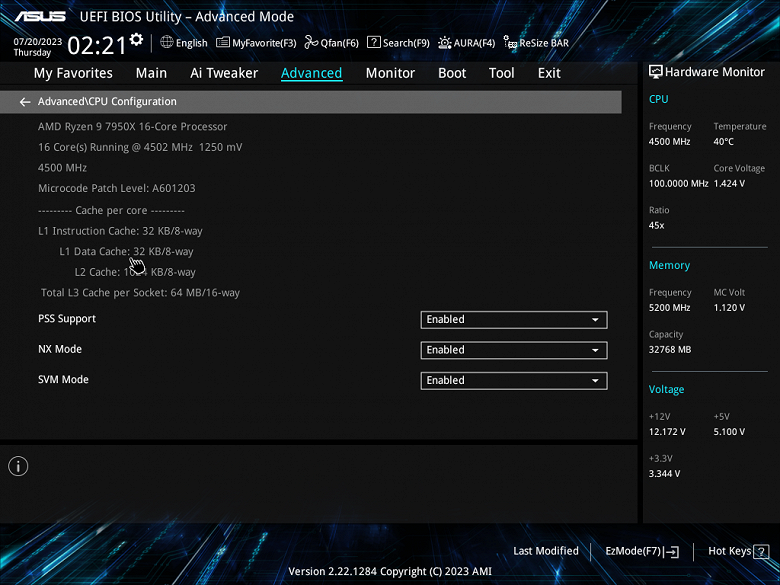The height and width of the screenshot is (585, 780).
Task: Click the globe language icon
Action: pyautogui.click(x=167, y=42)
